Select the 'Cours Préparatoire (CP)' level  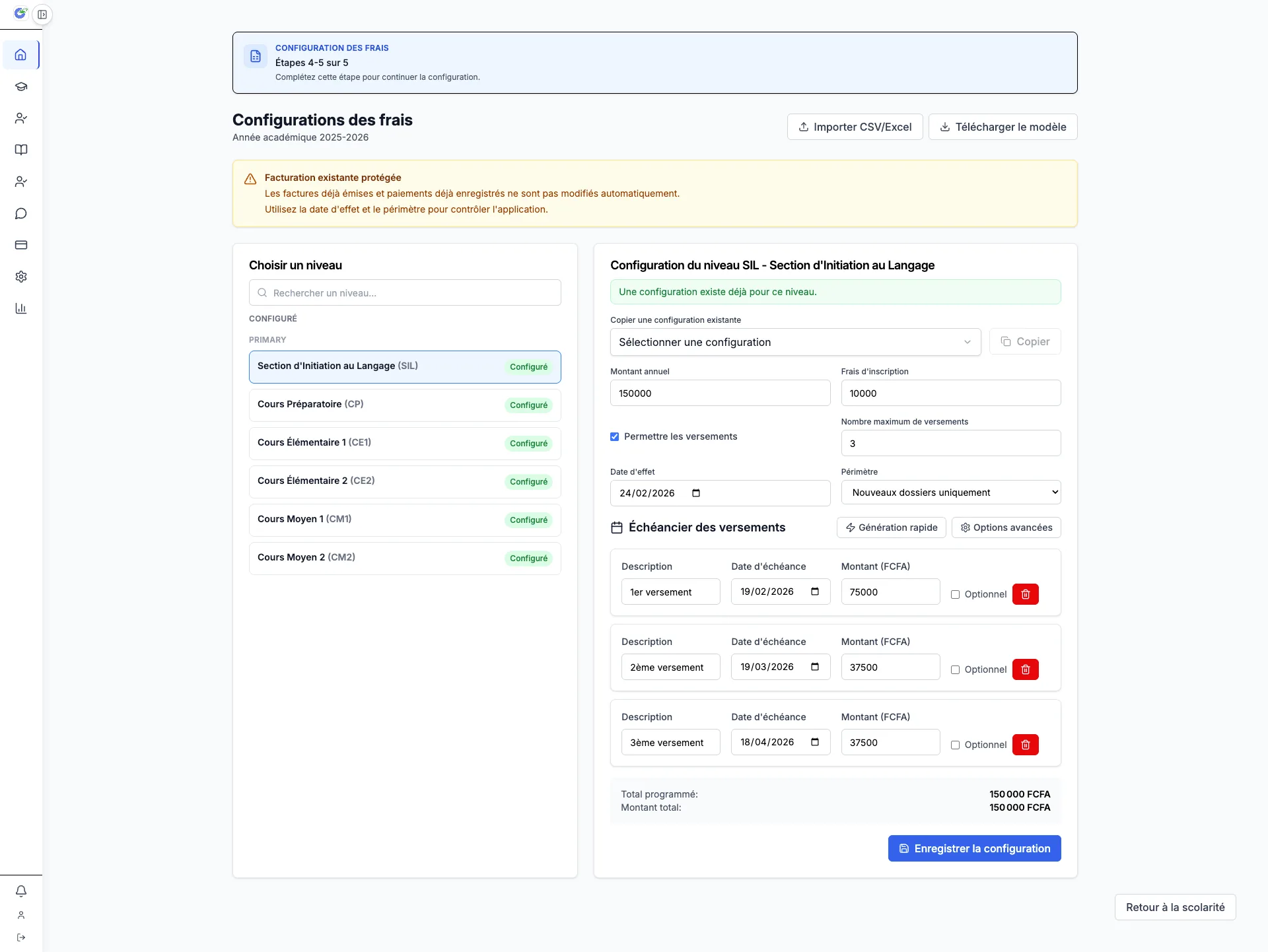tap(405, 405)
